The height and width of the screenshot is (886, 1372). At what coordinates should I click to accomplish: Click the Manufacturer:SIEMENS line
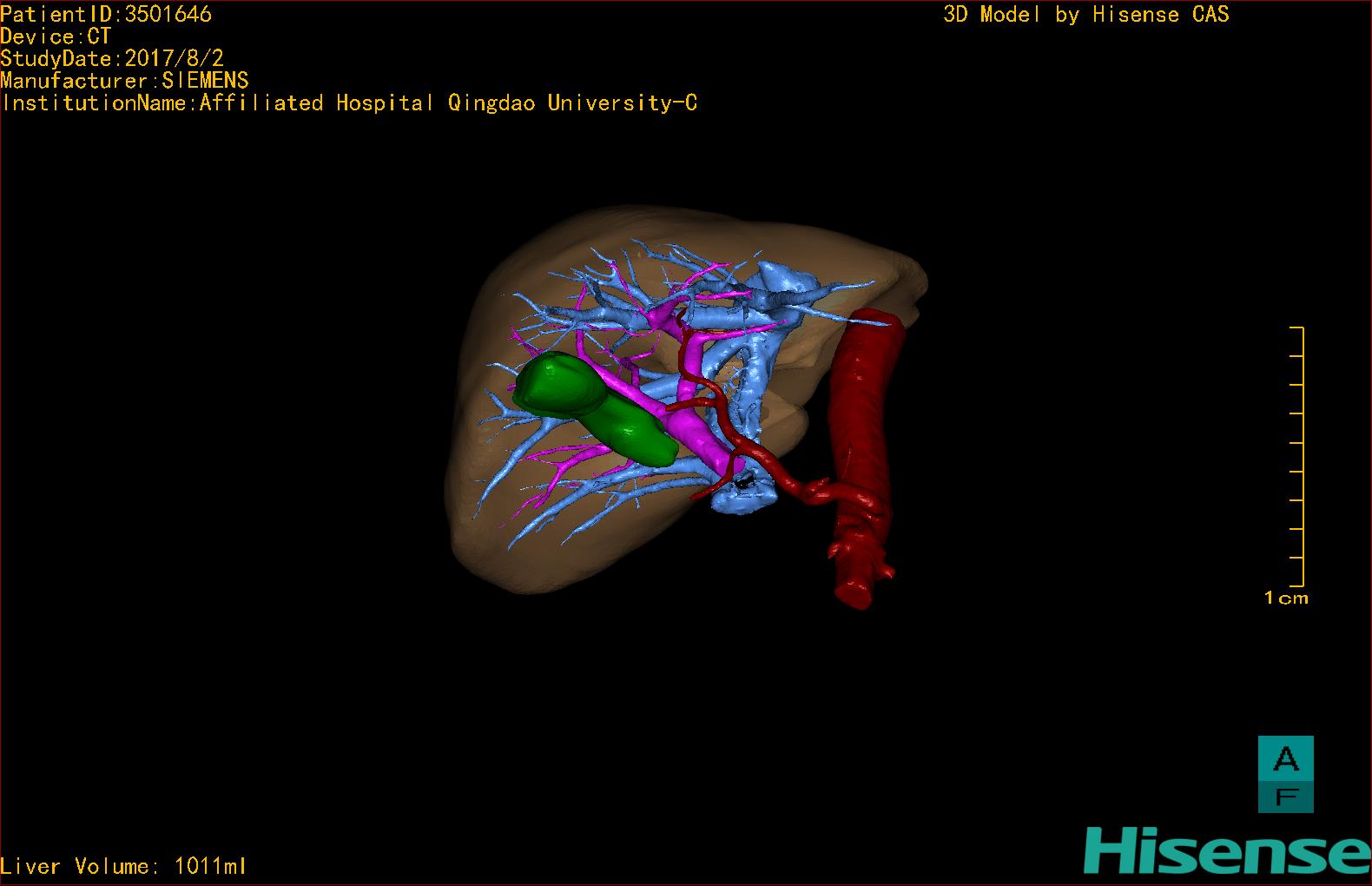tap(125, 81)
